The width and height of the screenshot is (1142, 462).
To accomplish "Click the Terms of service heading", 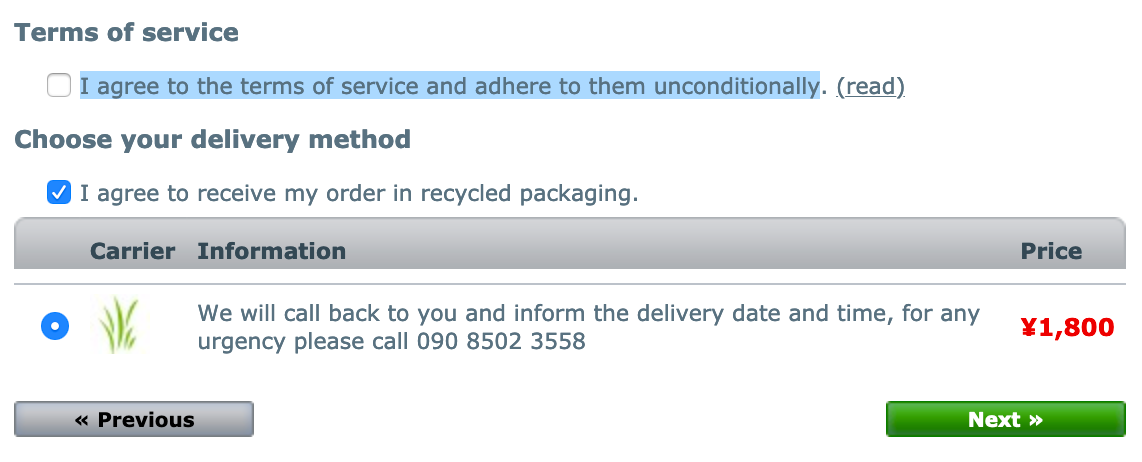I will pyautogui.click(x=127, y=32).
